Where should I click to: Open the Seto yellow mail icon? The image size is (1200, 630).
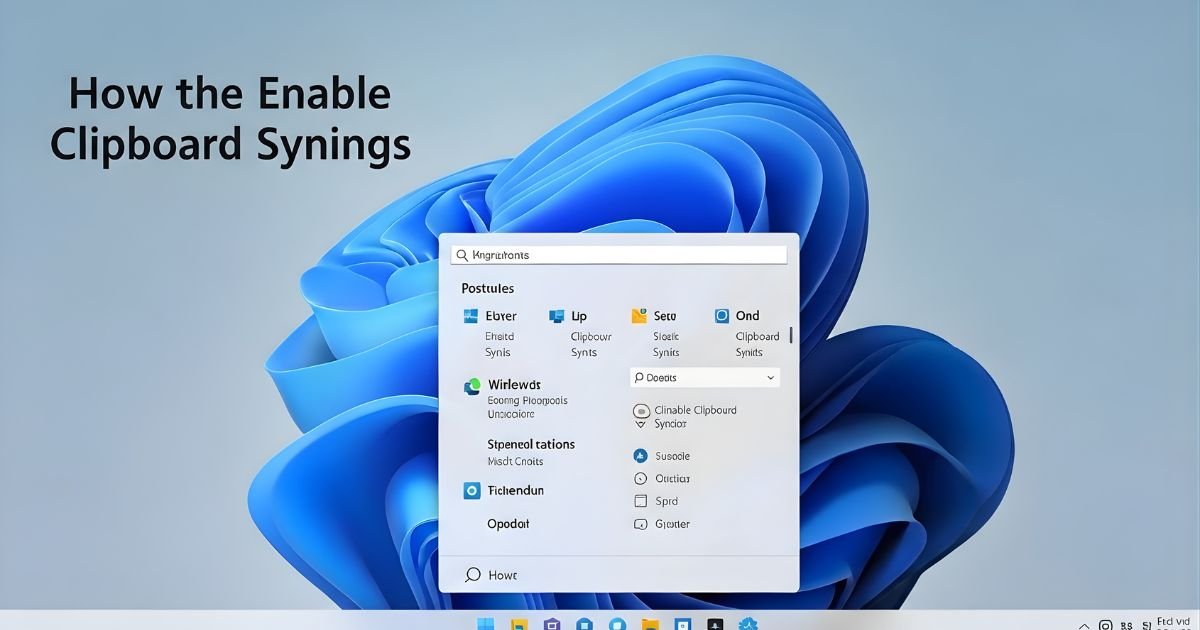click(639, 316)
